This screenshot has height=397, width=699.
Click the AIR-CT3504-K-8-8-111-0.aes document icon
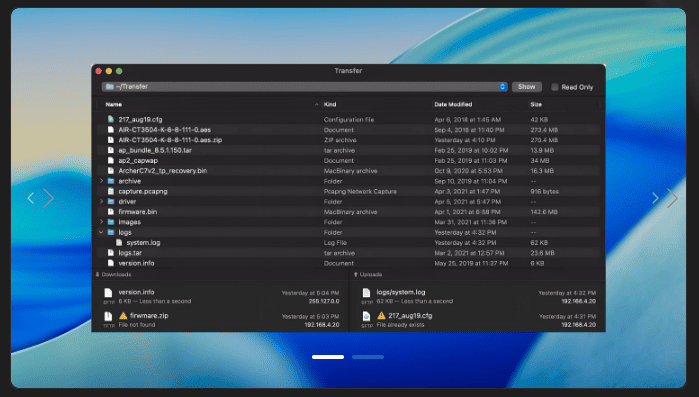pos(111,130)
